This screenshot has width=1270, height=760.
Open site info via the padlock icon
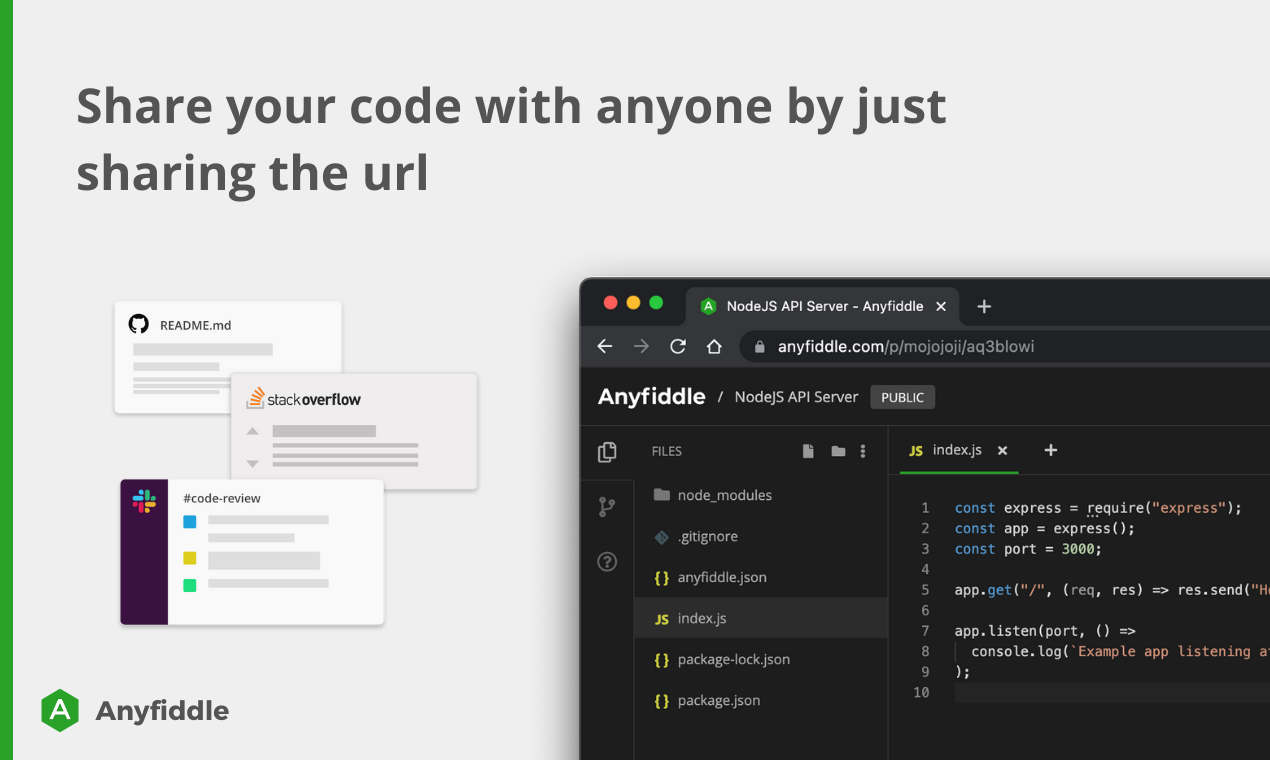pyautogui.click(x=759, y=345)
